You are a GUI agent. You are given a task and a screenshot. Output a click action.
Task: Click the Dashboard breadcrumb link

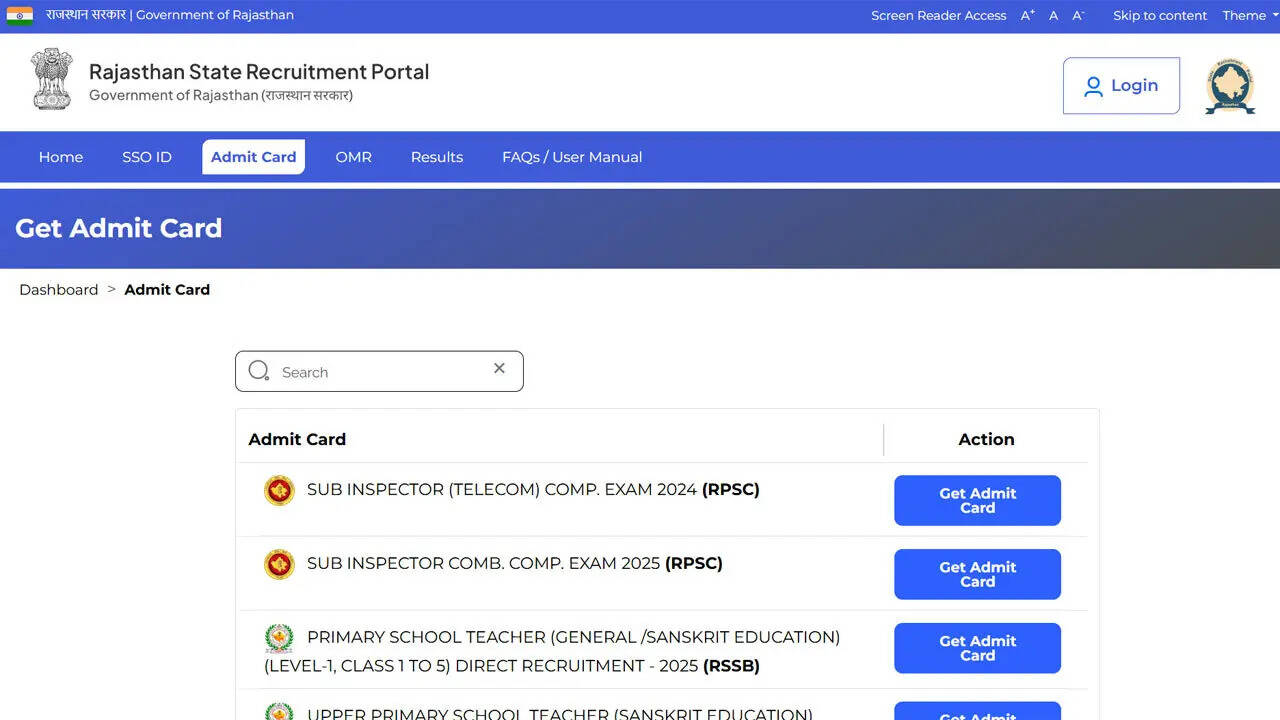59,290
